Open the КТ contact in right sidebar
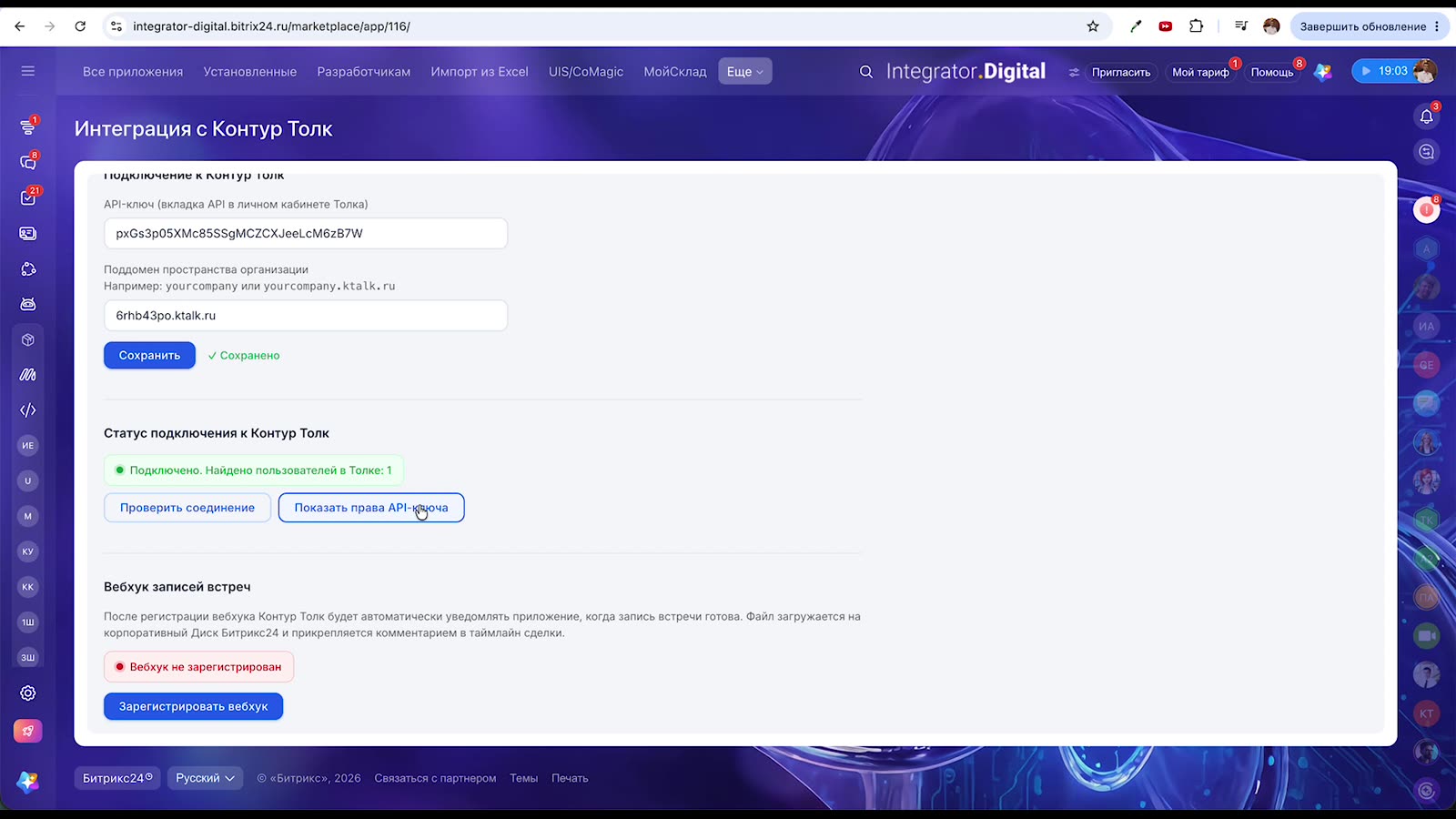The height and width of the screenshot is (819, 1456). [1427, 713]
